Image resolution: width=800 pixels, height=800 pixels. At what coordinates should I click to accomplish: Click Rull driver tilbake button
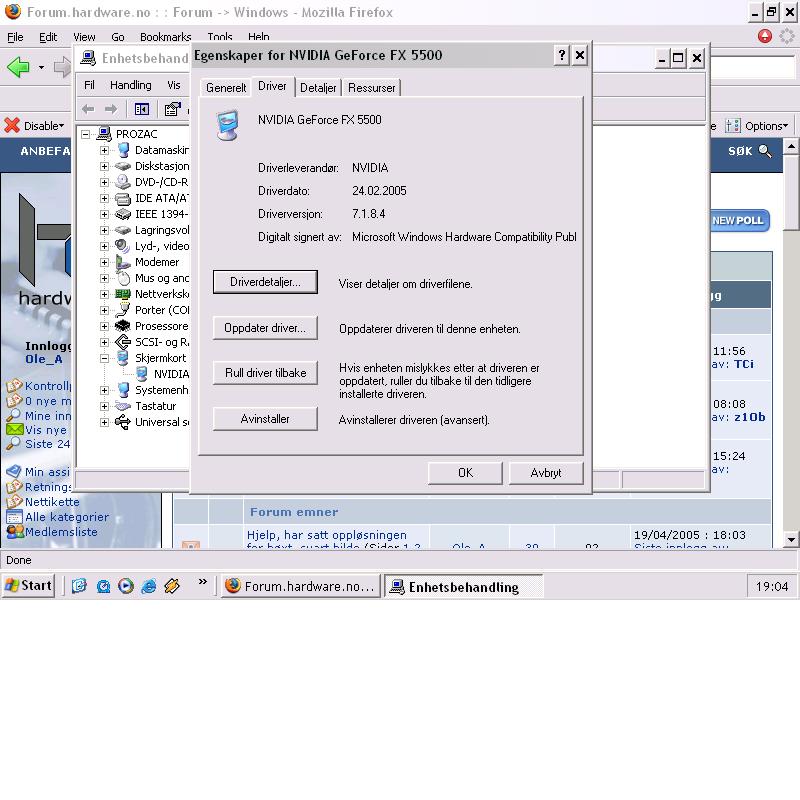point(265,372)
